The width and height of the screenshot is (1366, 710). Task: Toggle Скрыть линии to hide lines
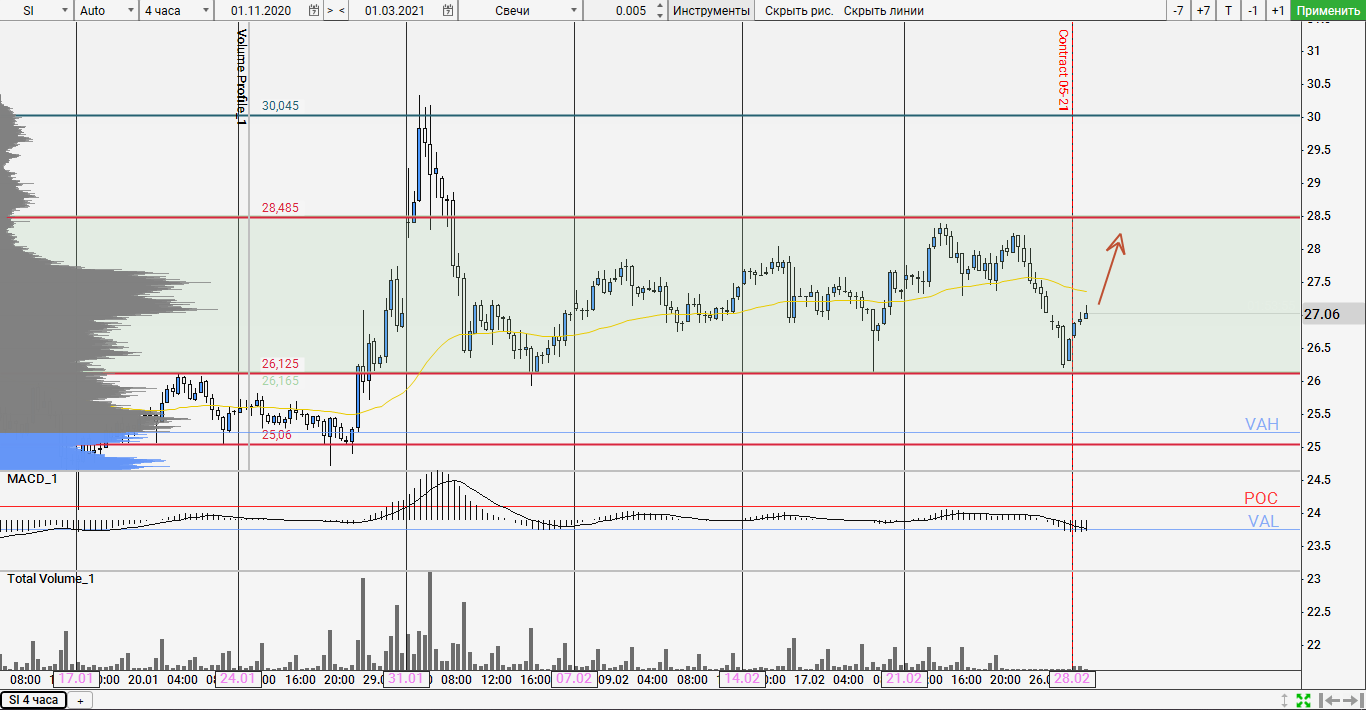(883, 10)
